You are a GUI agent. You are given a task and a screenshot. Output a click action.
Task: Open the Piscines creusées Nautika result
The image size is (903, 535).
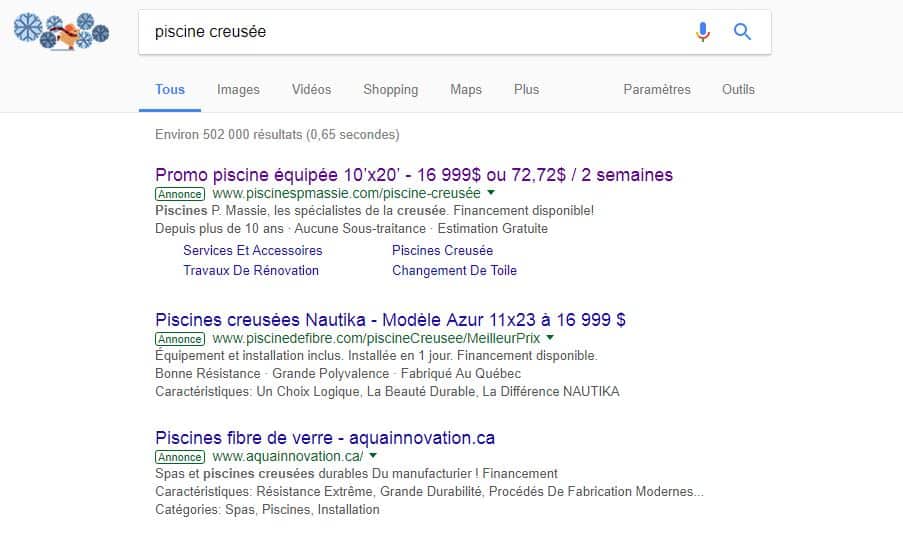click(390, 320)
